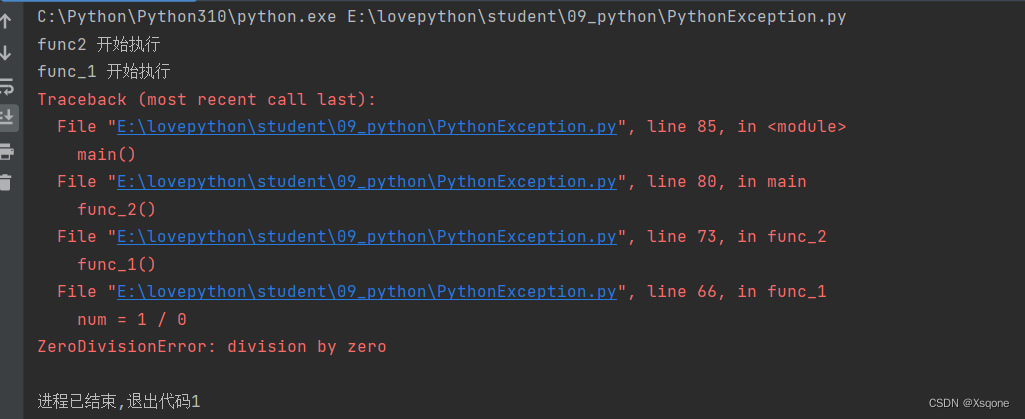Print the console output
Viewport: 1025px width, 419px height.
[7, 151]
